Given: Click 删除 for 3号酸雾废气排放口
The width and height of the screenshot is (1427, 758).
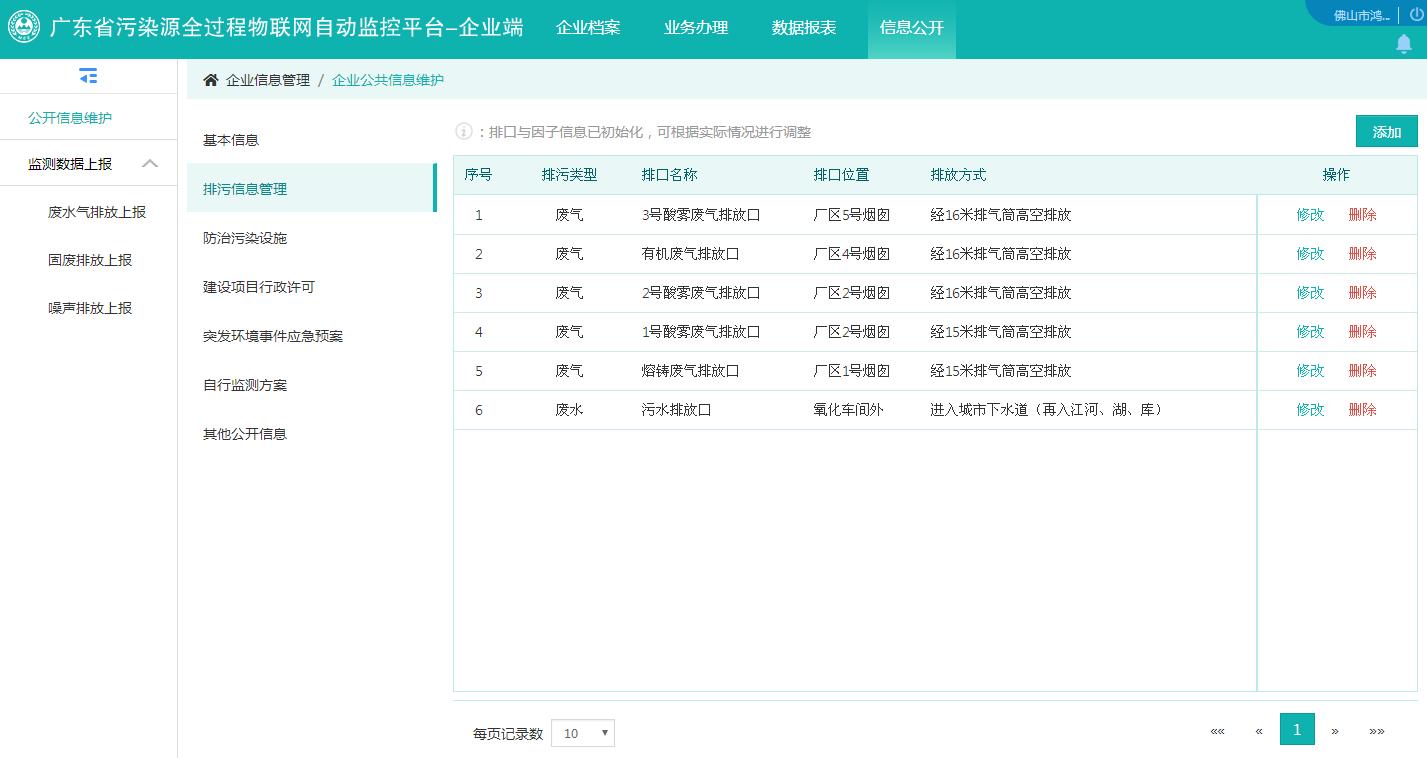Looking at the screenshot, I should pyautogui.click(x=1362, y=214).
